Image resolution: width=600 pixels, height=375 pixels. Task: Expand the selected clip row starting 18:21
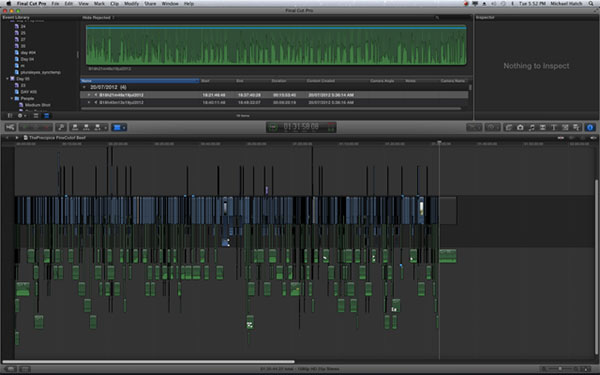click(89, 95)
